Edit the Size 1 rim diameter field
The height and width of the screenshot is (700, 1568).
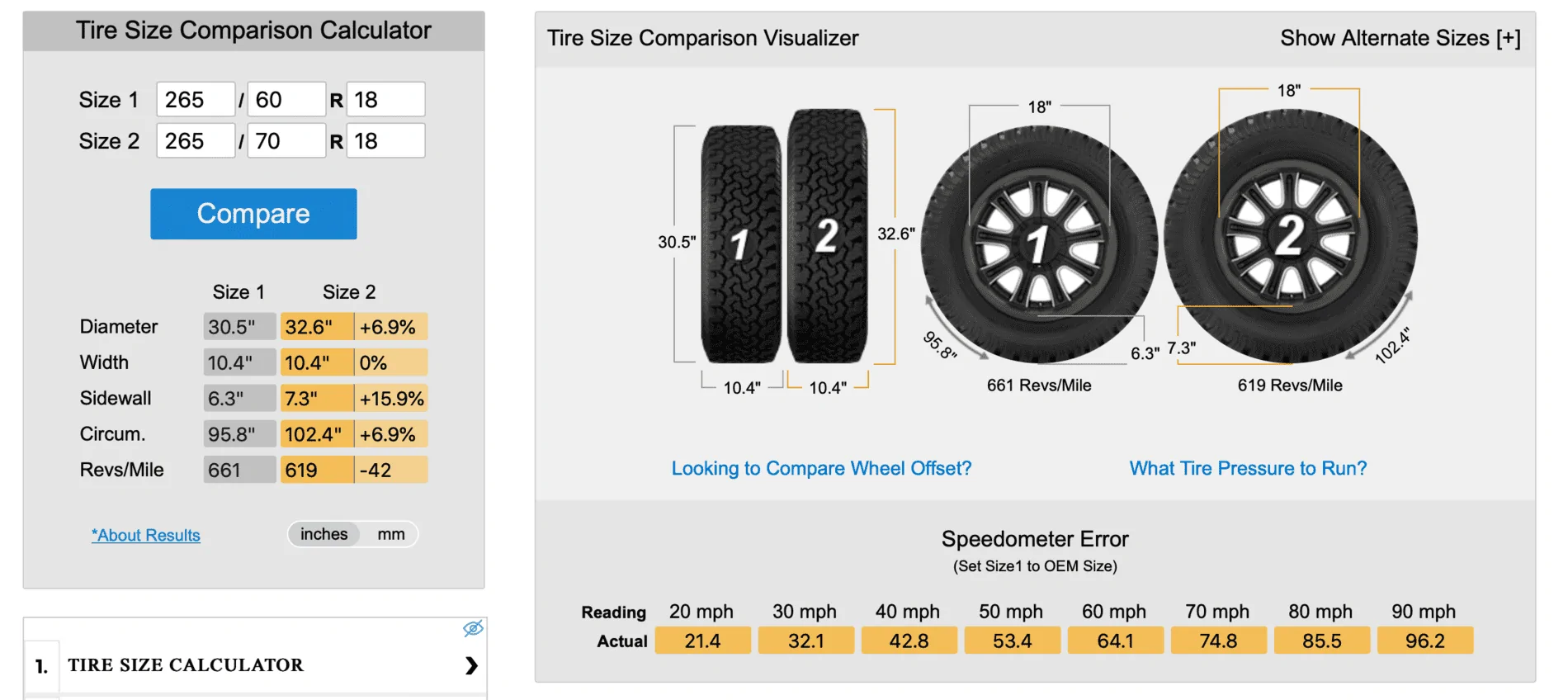click(x=386, y=98)
